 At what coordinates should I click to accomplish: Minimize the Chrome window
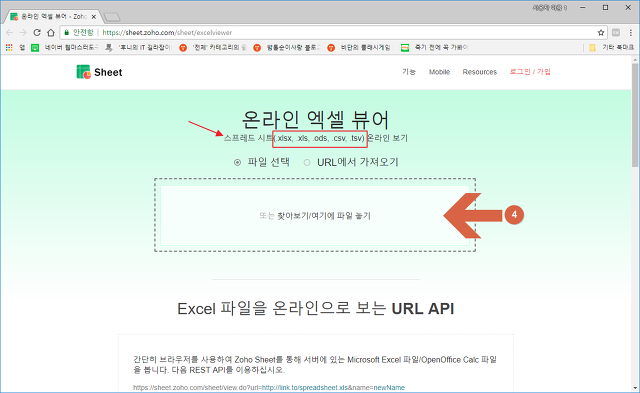tap(583, 7)
